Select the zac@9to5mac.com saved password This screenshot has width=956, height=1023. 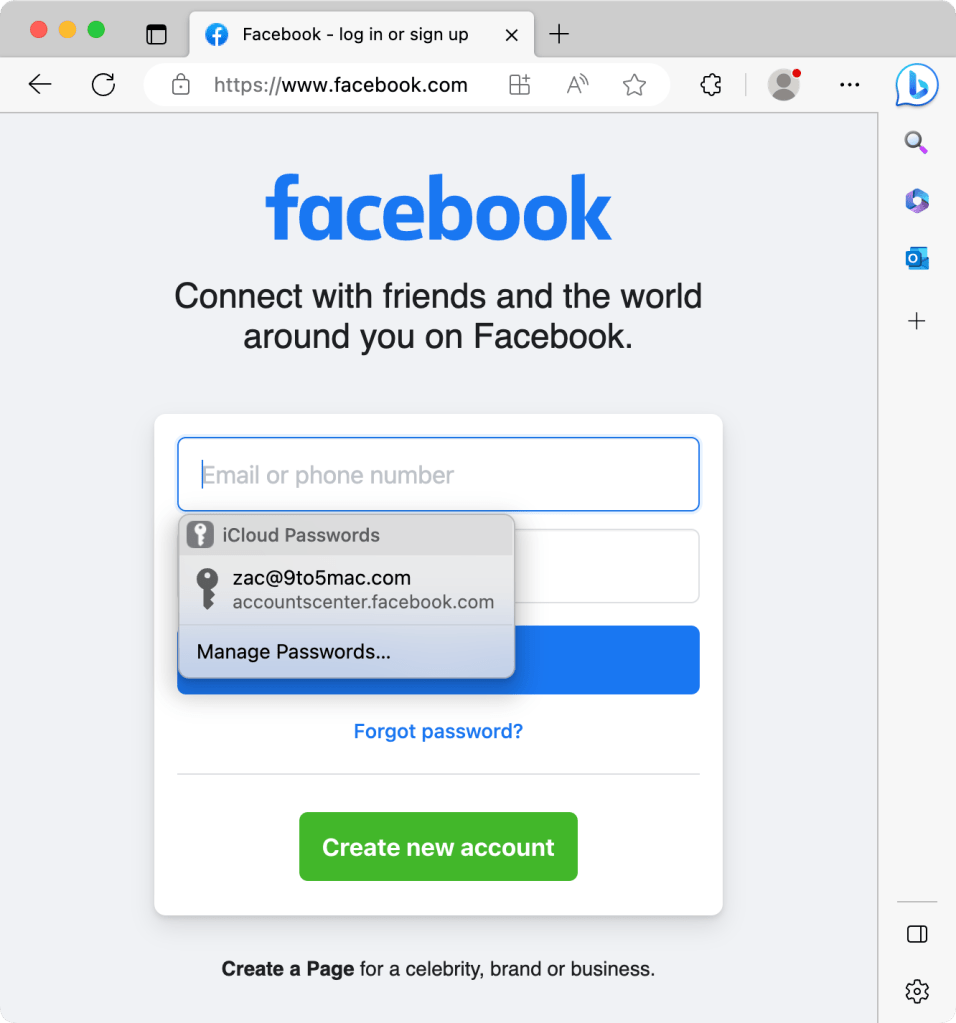click(x=347, y=590)
